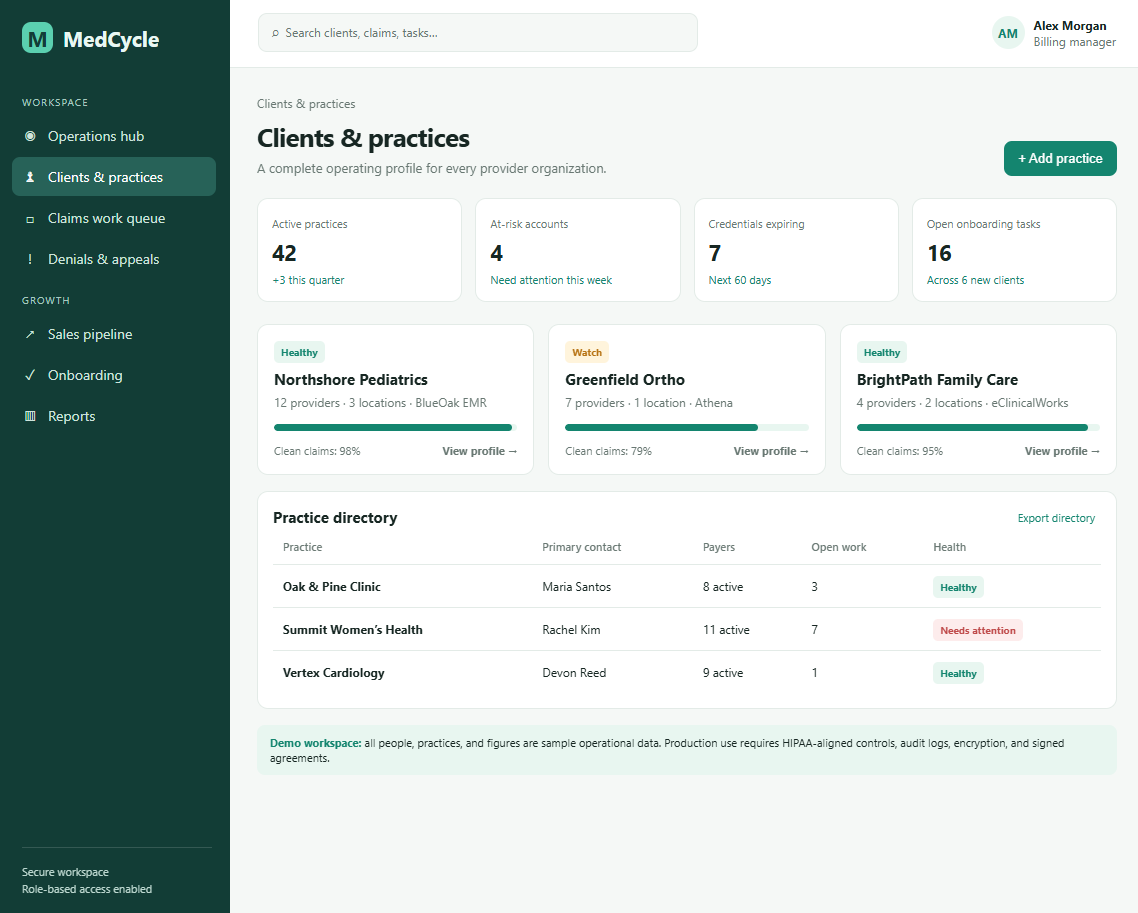Select Vertex Cardiology practice name
The height and width of the screenshot is (913, 1138).
click(334, 673)
